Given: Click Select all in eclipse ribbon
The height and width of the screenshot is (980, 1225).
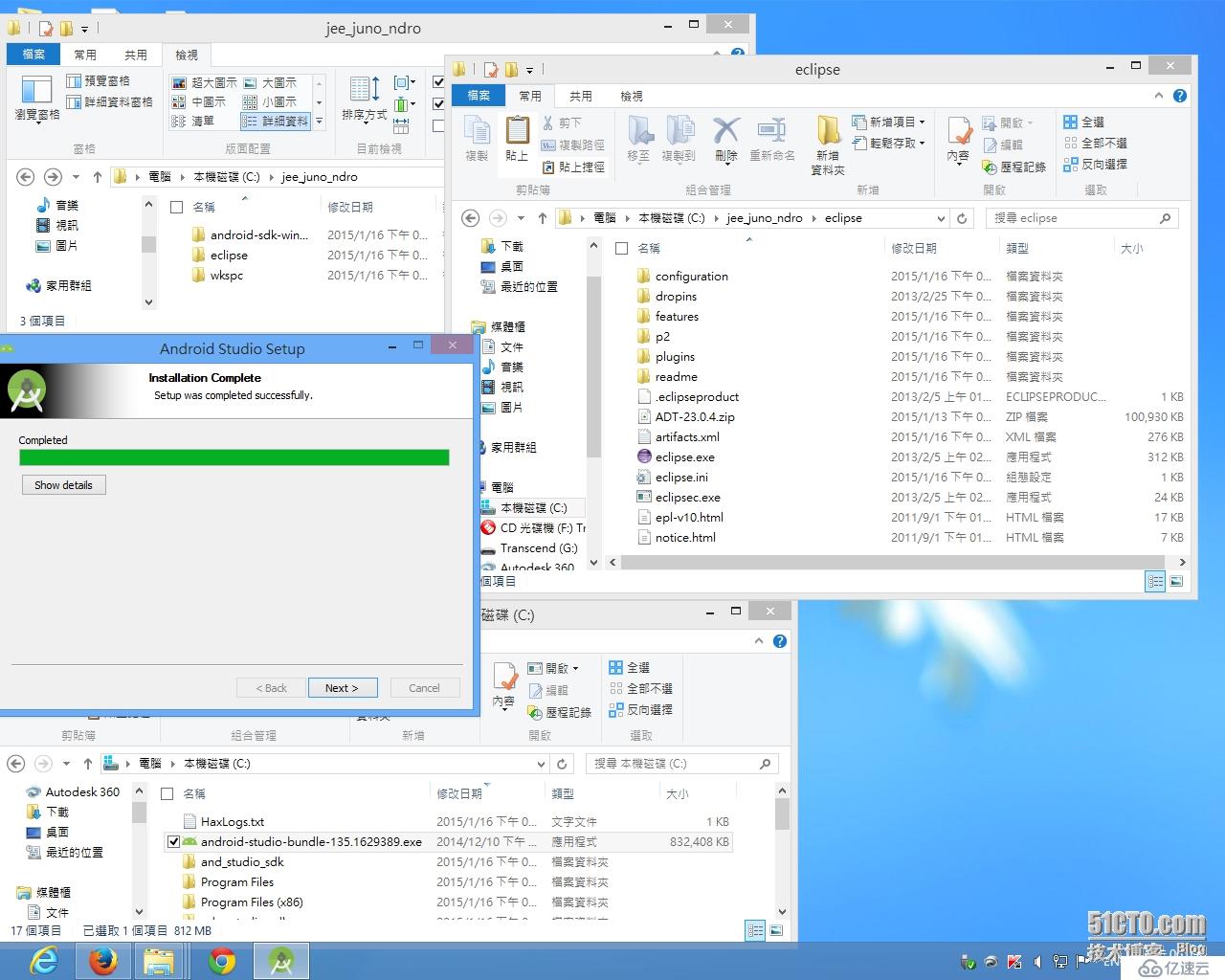Looking at the screenshot, I should pos(1084,122).
